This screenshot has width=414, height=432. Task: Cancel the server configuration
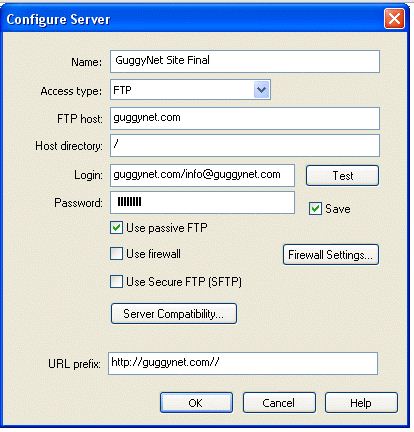(279, 403)
